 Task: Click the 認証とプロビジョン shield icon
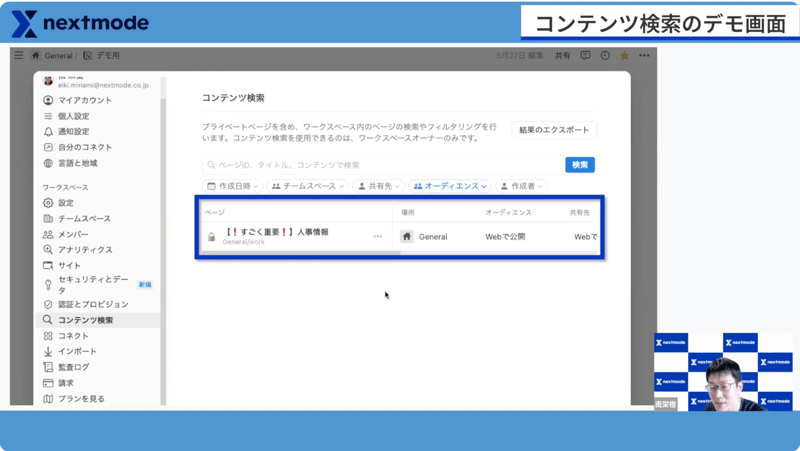[x=48, y=304]
